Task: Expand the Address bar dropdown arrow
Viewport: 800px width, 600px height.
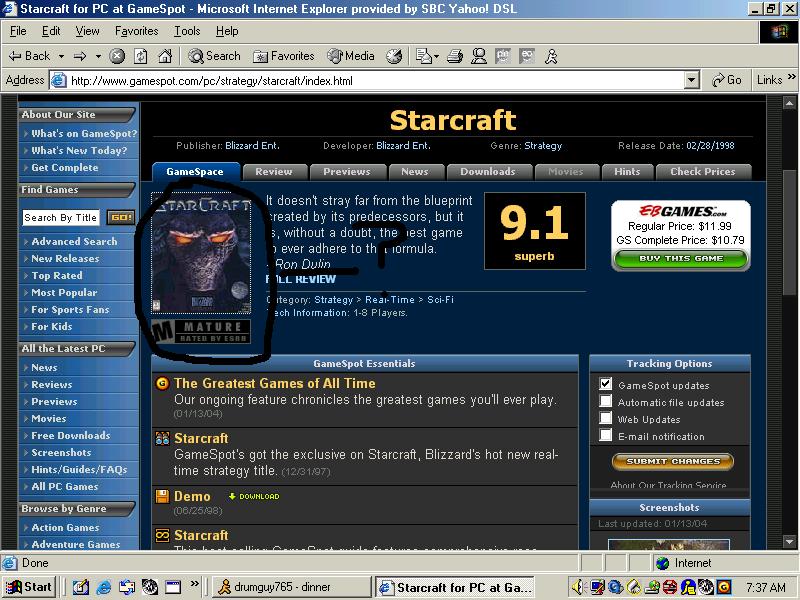Action: 691,80
